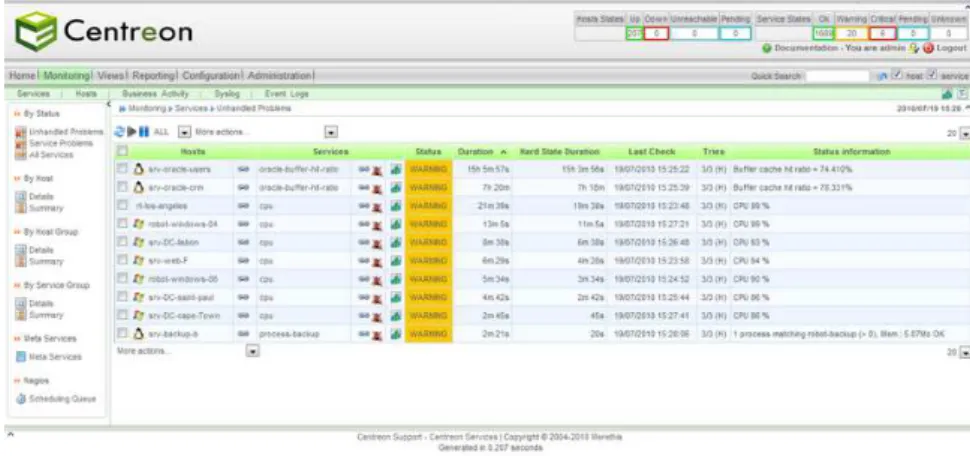Check the srv-oracle-crm row checkbox
Image resolution: width=970 pixels, height=456 pixels.
[122, 187]
